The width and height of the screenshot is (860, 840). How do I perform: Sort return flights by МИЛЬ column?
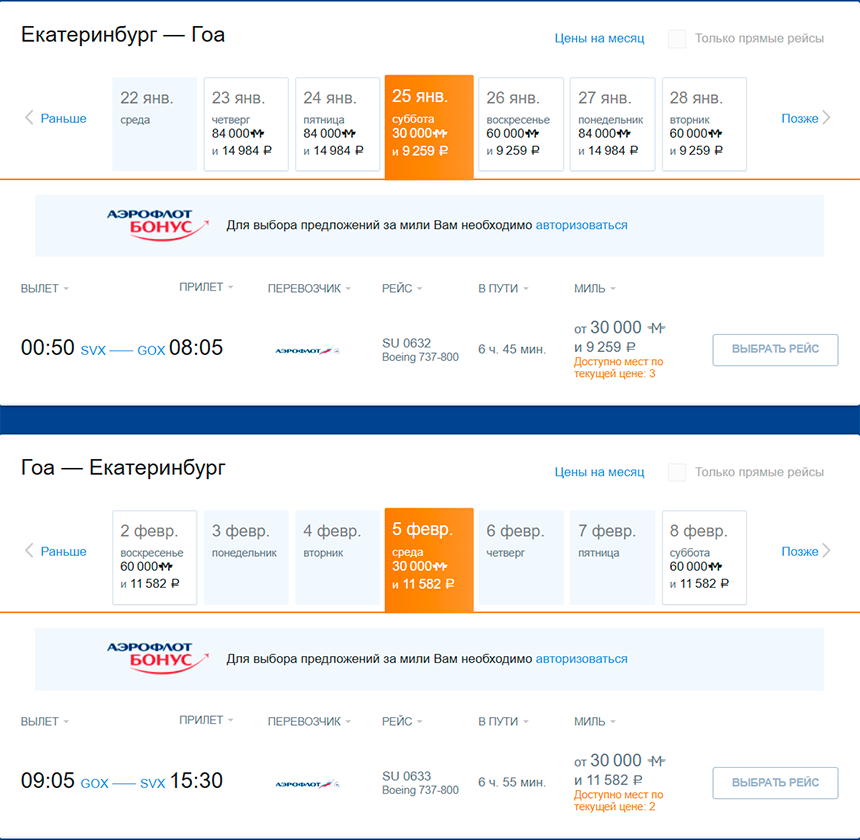coord(595,722)
